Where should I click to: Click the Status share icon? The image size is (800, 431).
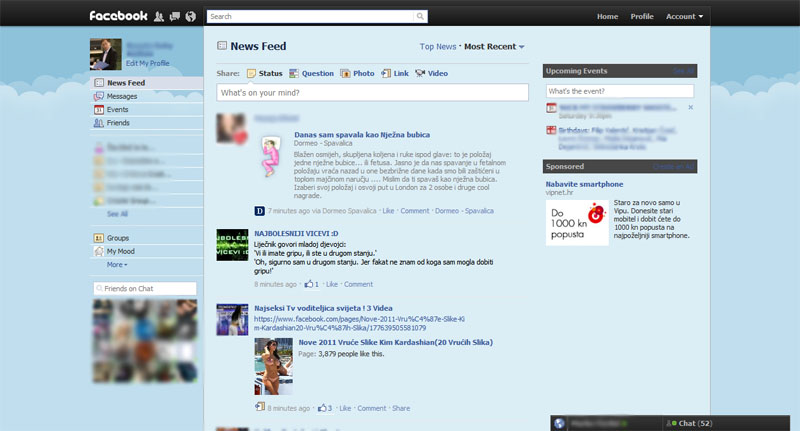pos(251,73)
